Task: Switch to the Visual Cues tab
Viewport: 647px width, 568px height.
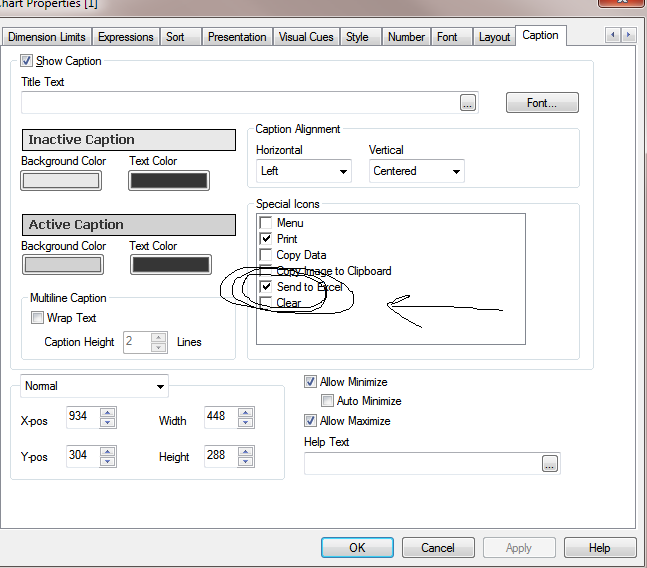Action: [x=306, y=37]
